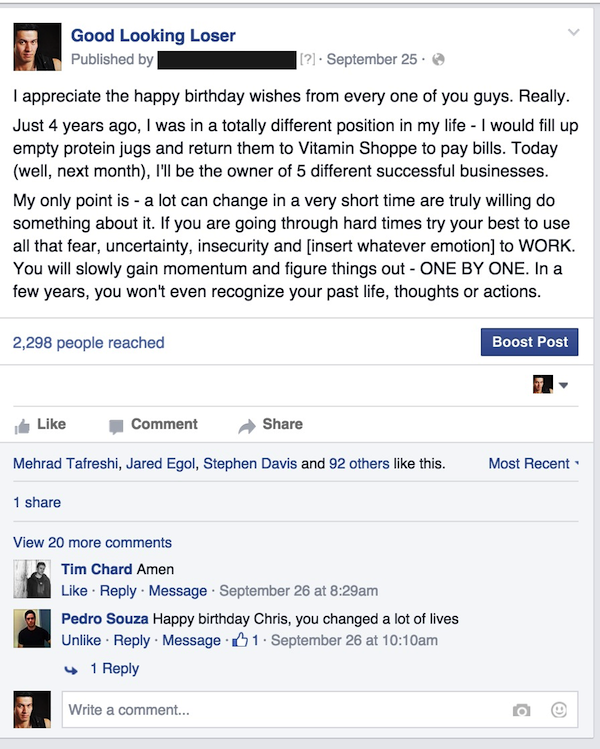Open View 20 more comments
The width and height of the screenshot is (600, 749).
[92, 543]
